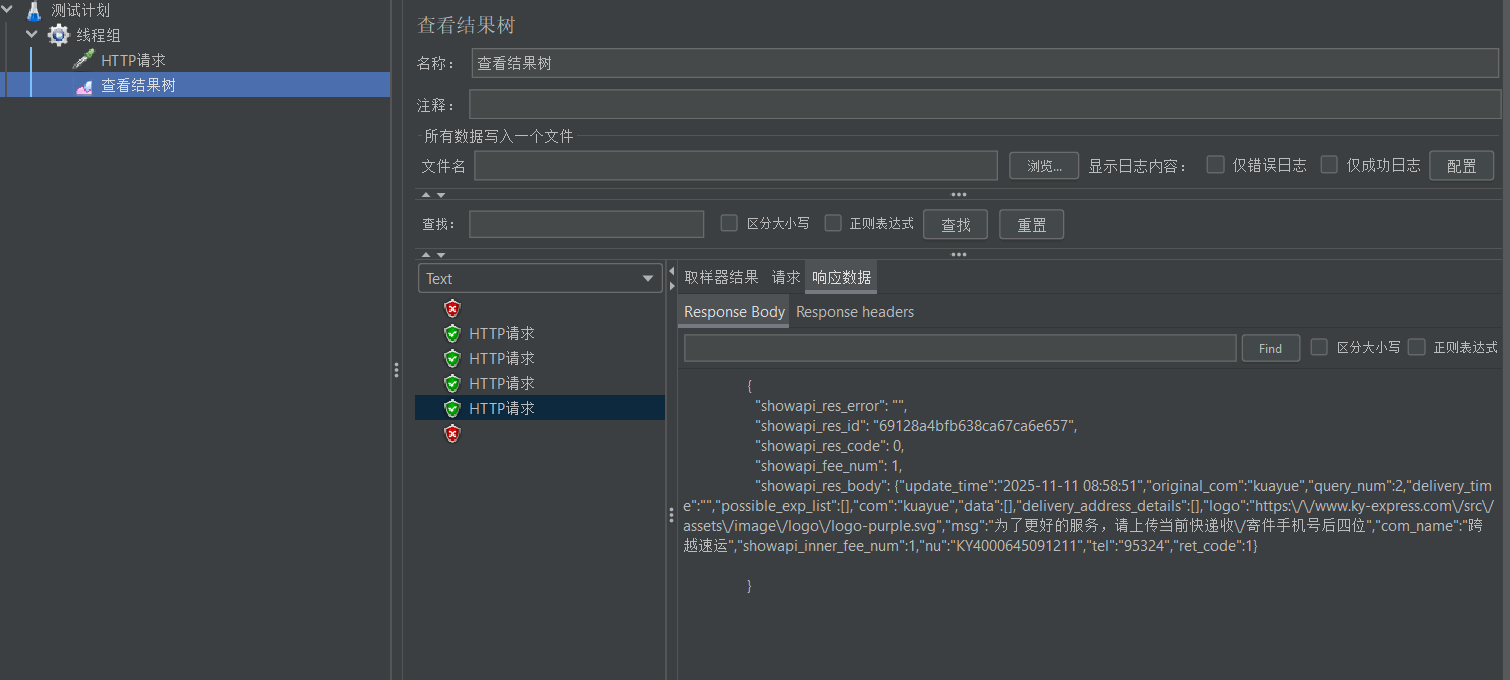Click the right expand arrow beside 取样器结果 tab
This screenshot has width=1510, height=680.
pyautogui.click(x=672, y=286)
